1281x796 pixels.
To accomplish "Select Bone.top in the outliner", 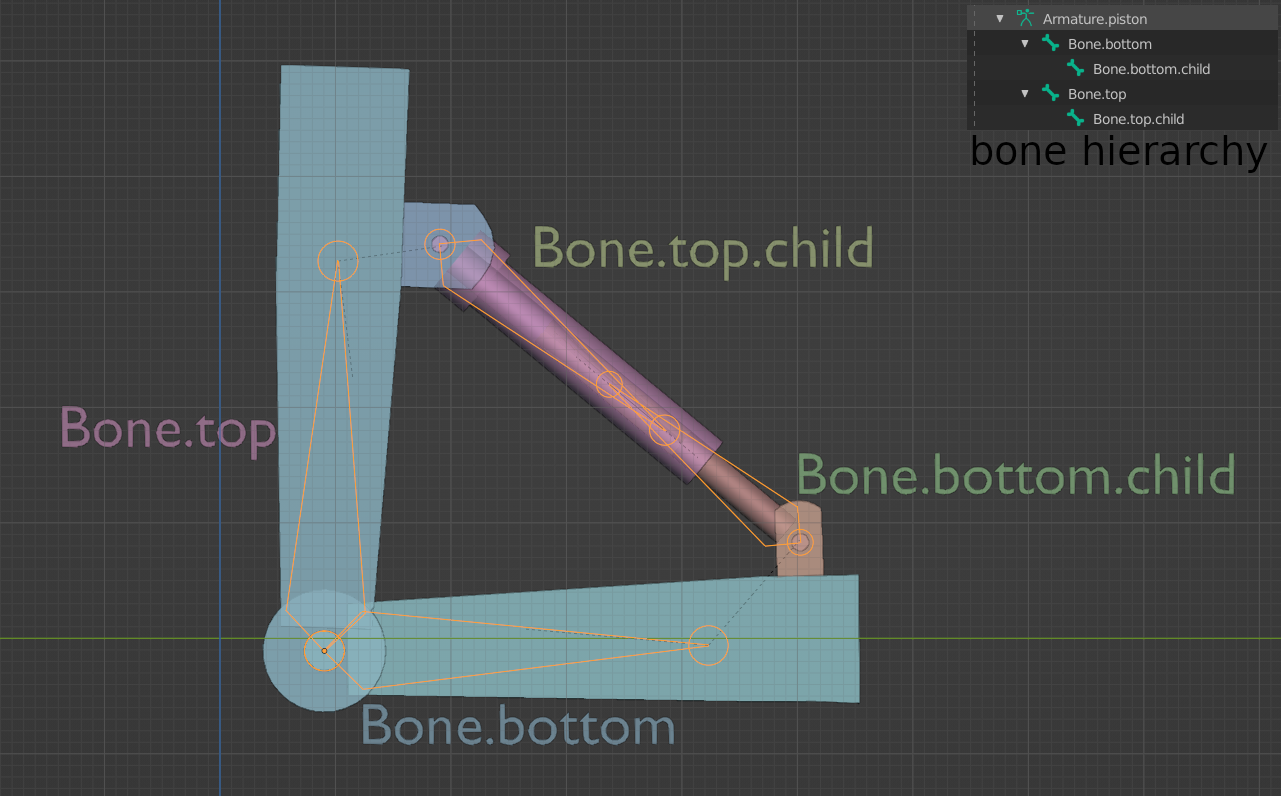I will coord(1095,93).
